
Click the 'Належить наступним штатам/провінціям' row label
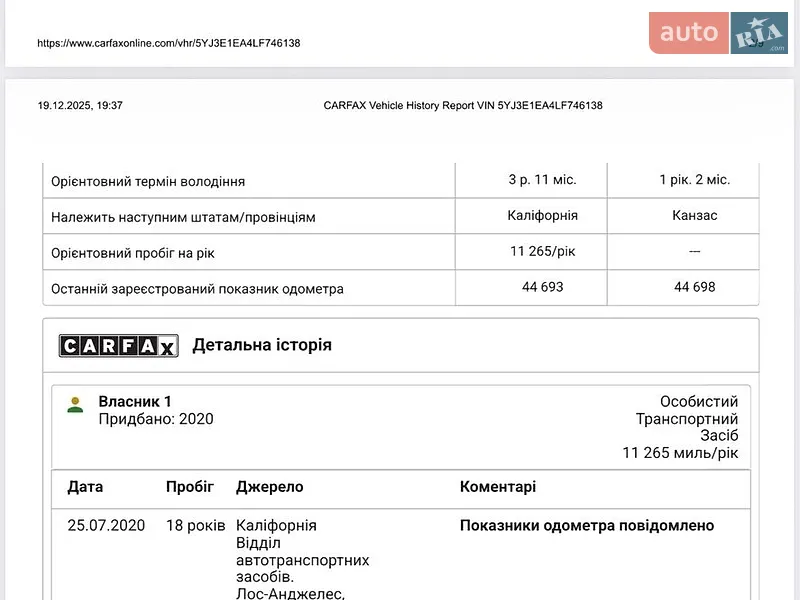coord(183,217)
